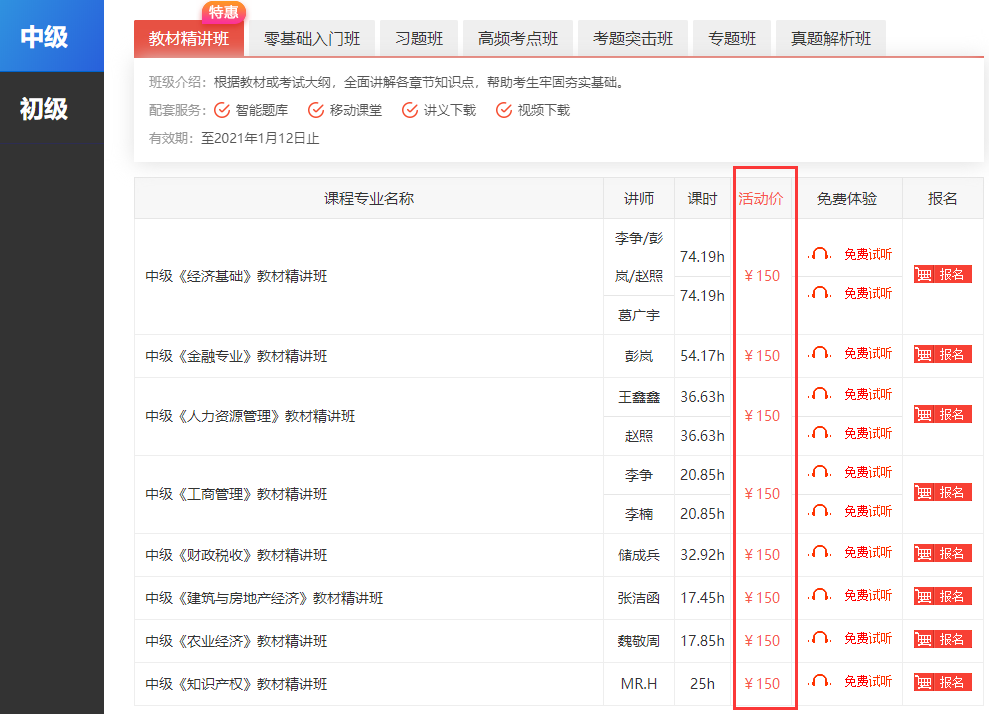Click the 视频下载 checkmark icon

point(504,110)
